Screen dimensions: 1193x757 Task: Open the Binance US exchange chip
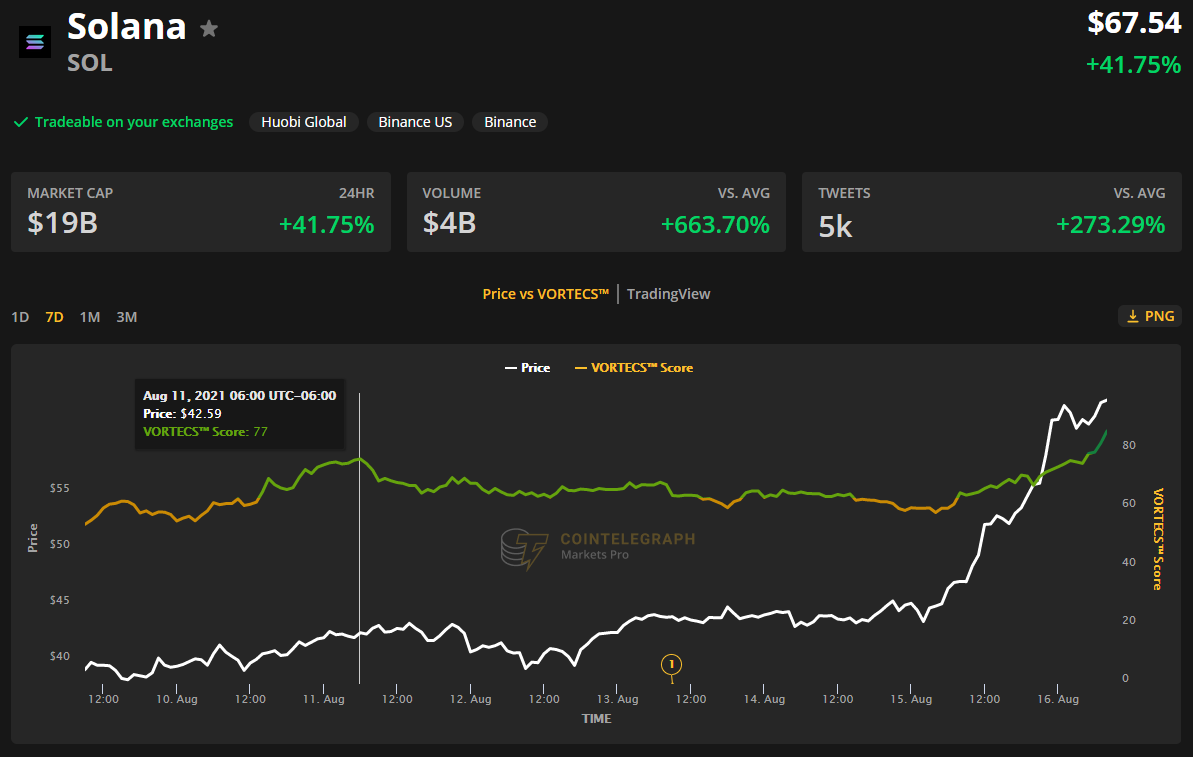tap(415, 122)
